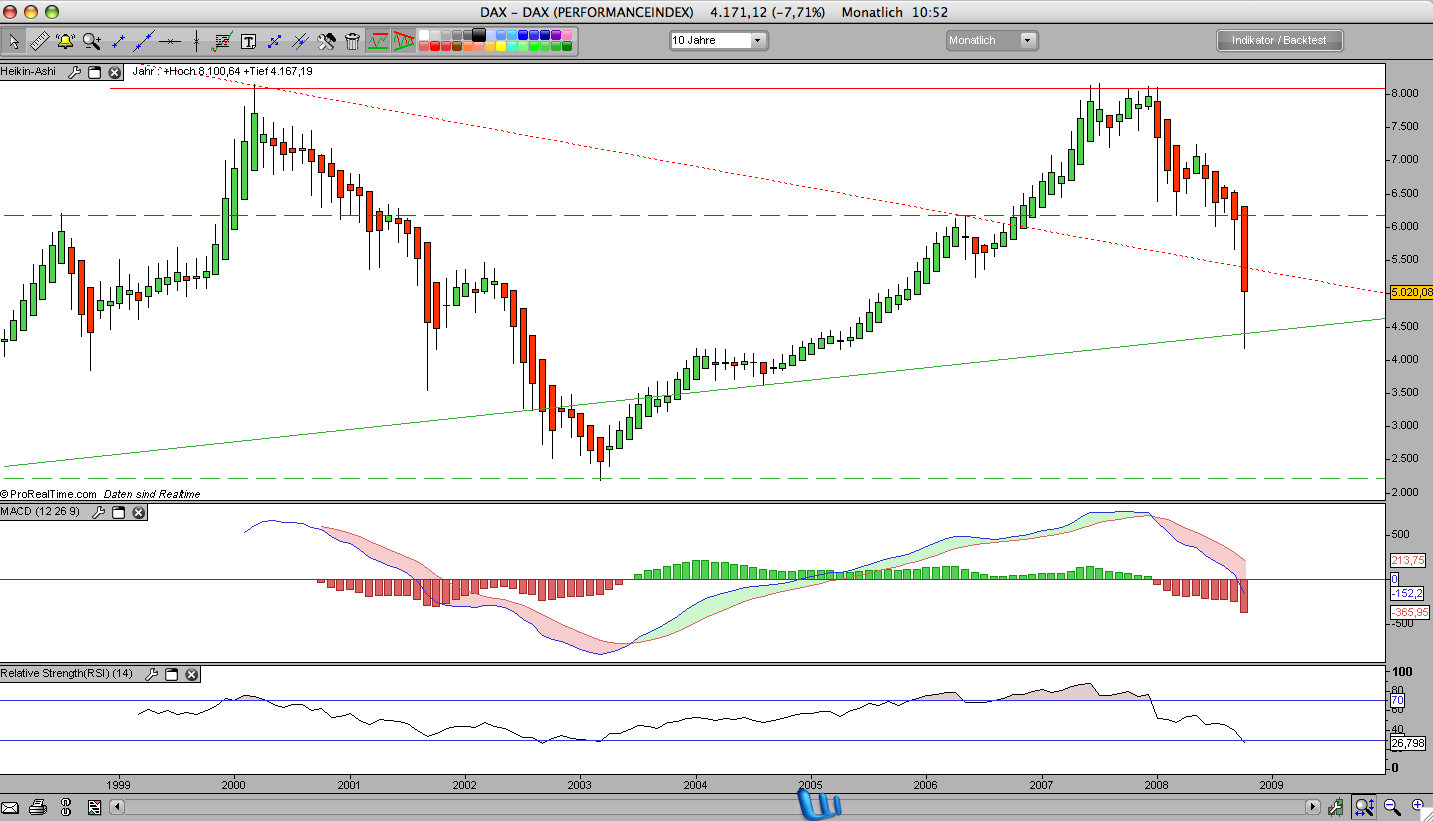Select the vertical line tool
1433x821 pixels.
click(196, 41)
